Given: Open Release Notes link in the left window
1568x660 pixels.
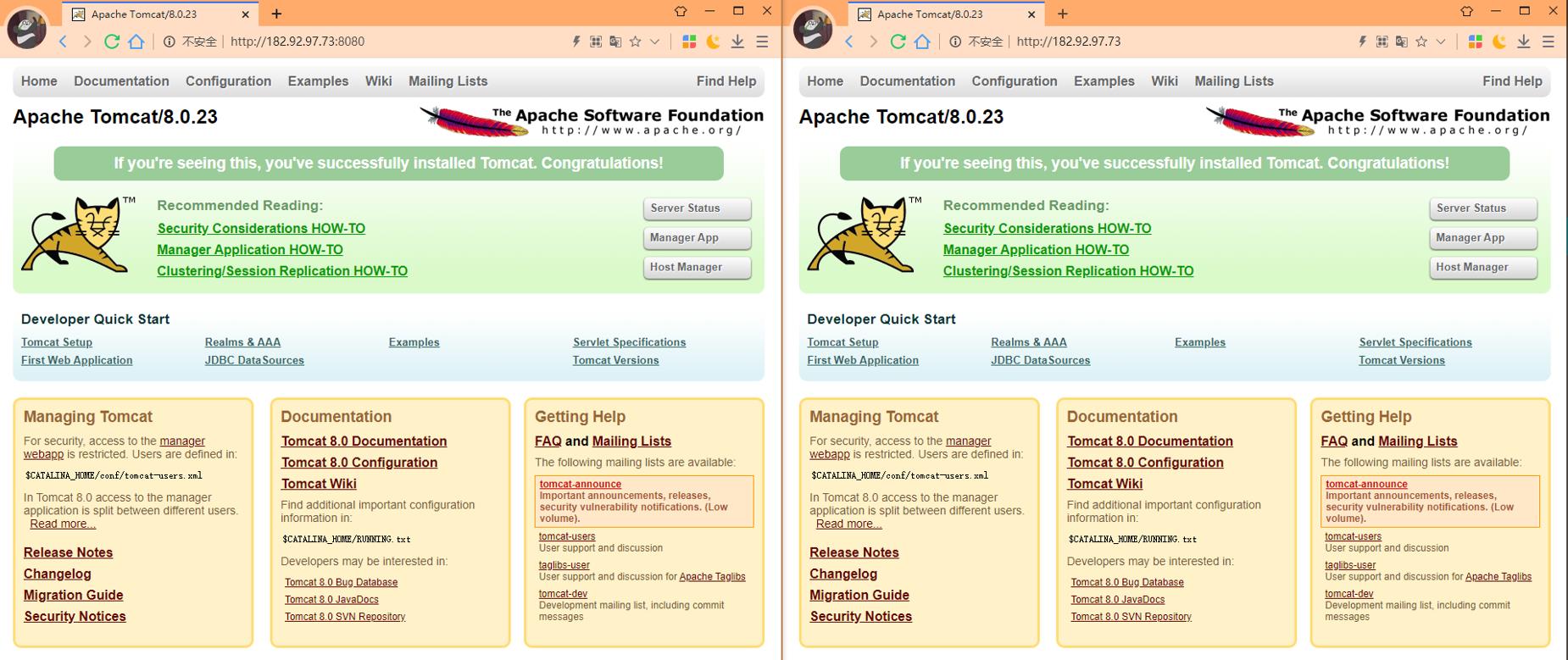Looking at the screenshot, I should pos(68,552).
